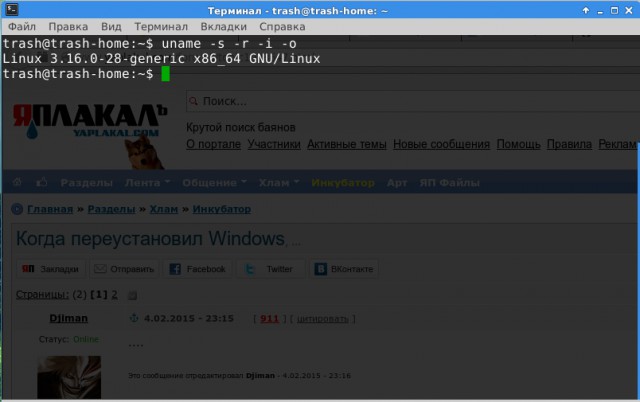Share the topic on Facebook
Viewport: 640px width, 402px height.
pyautogui.click(x=198, y=269)
